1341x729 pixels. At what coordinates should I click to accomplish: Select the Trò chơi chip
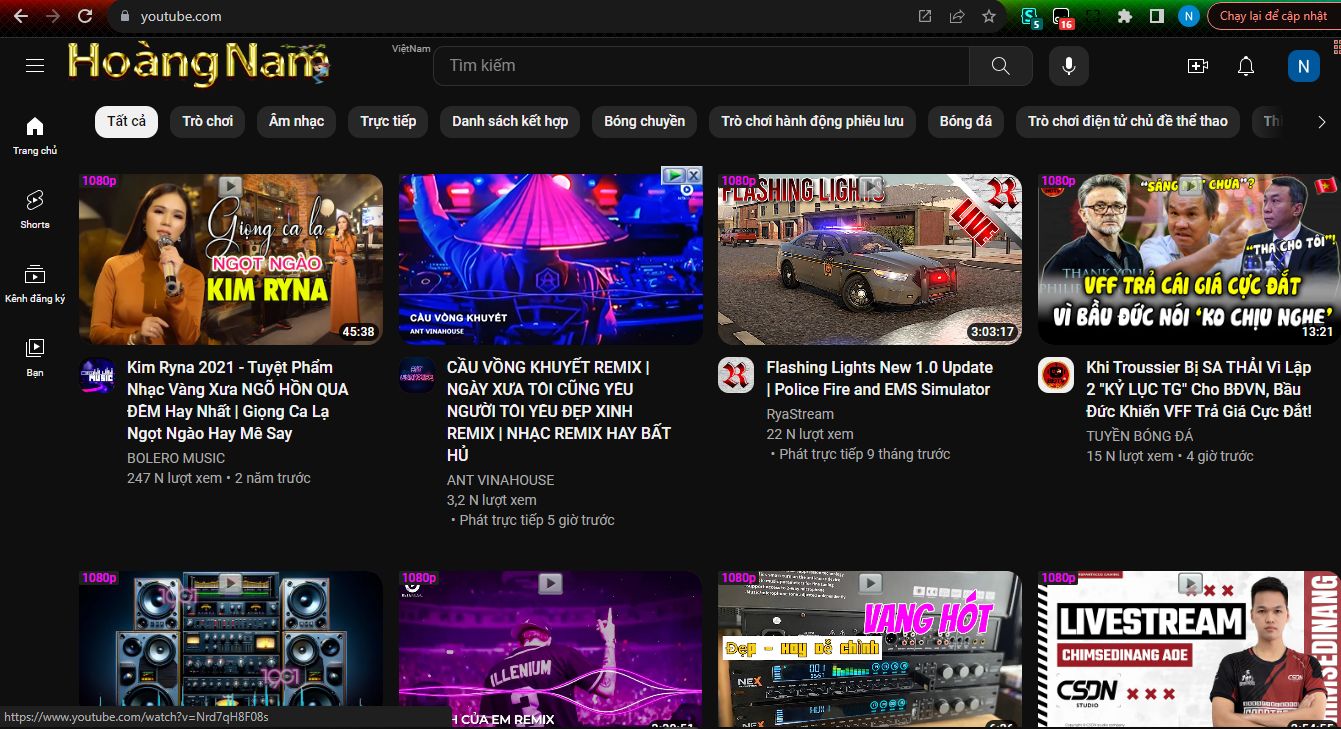(207, 121)
